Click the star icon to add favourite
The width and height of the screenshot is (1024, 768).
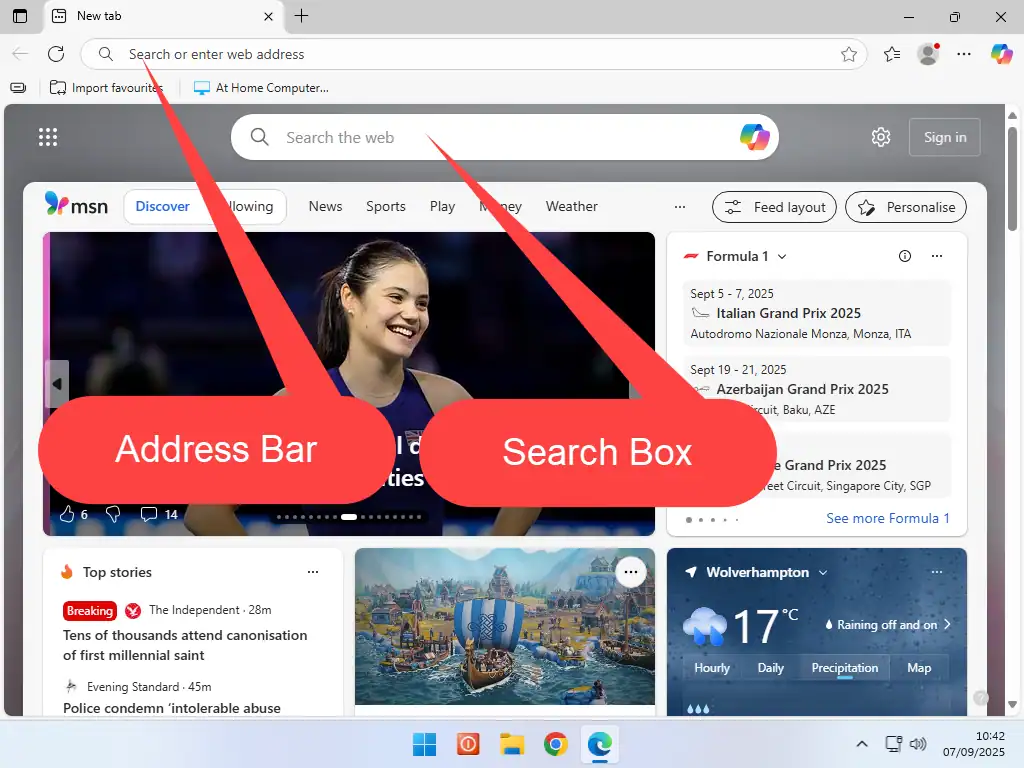click(x=848, y=54)
